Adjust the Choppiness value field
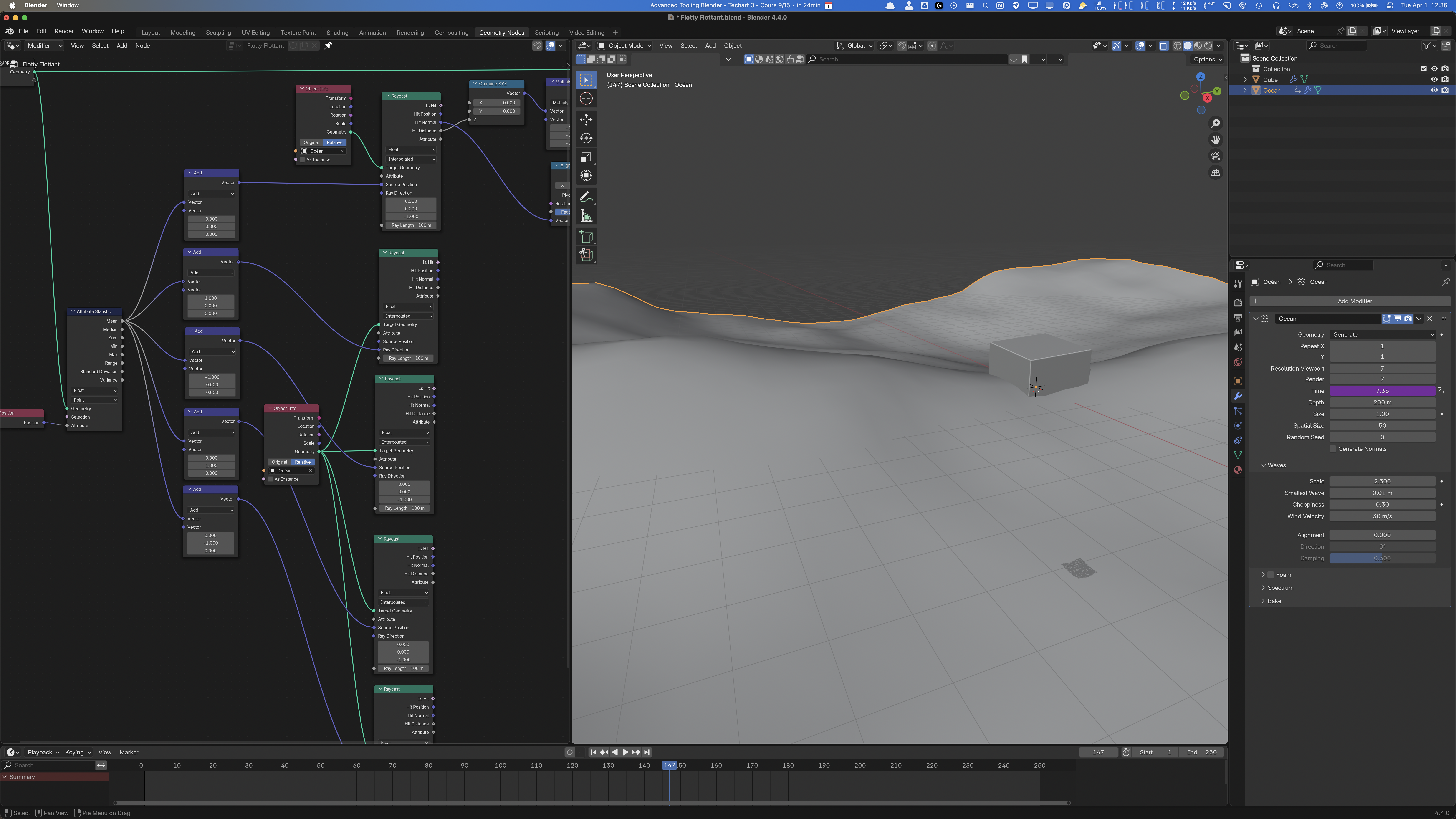 click(x=1382, y=505)
